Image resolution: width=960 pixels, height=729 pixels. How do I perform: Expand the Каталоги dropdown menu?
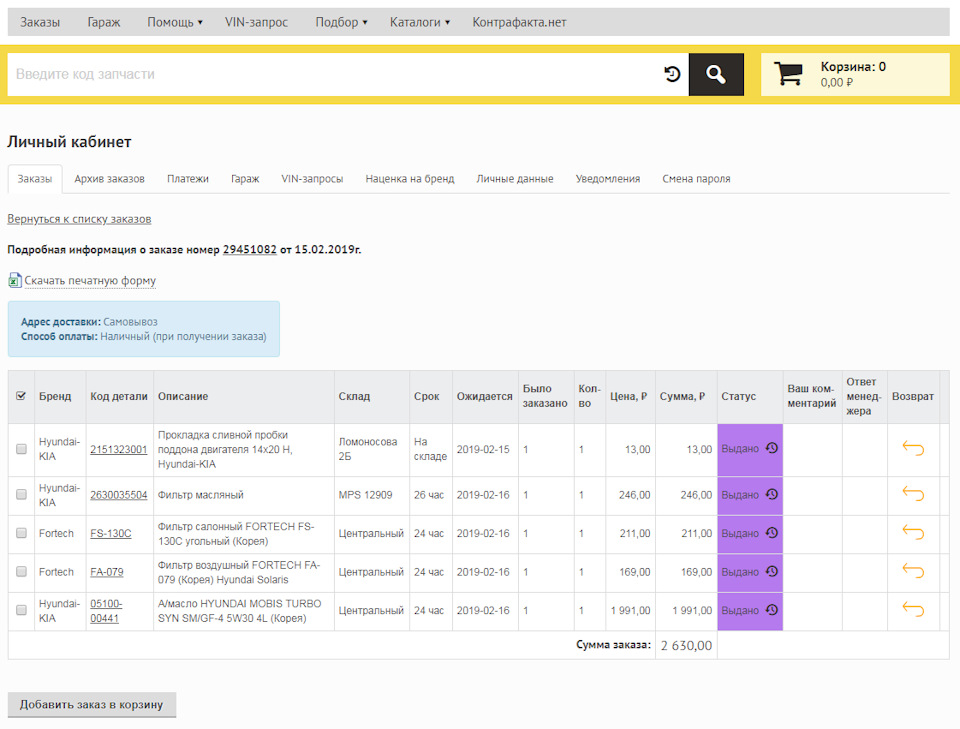tap(419, 22)
